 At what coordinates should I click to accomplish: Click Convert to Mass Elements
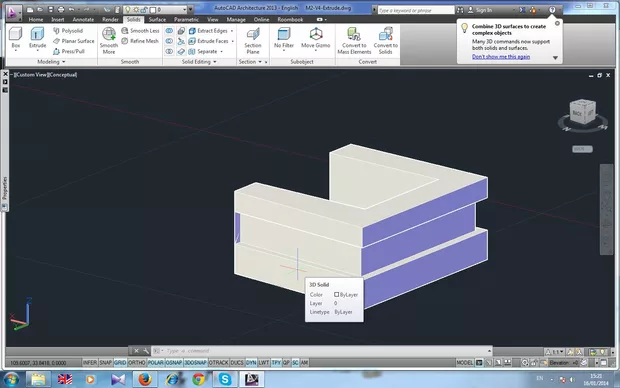[354, 40]
